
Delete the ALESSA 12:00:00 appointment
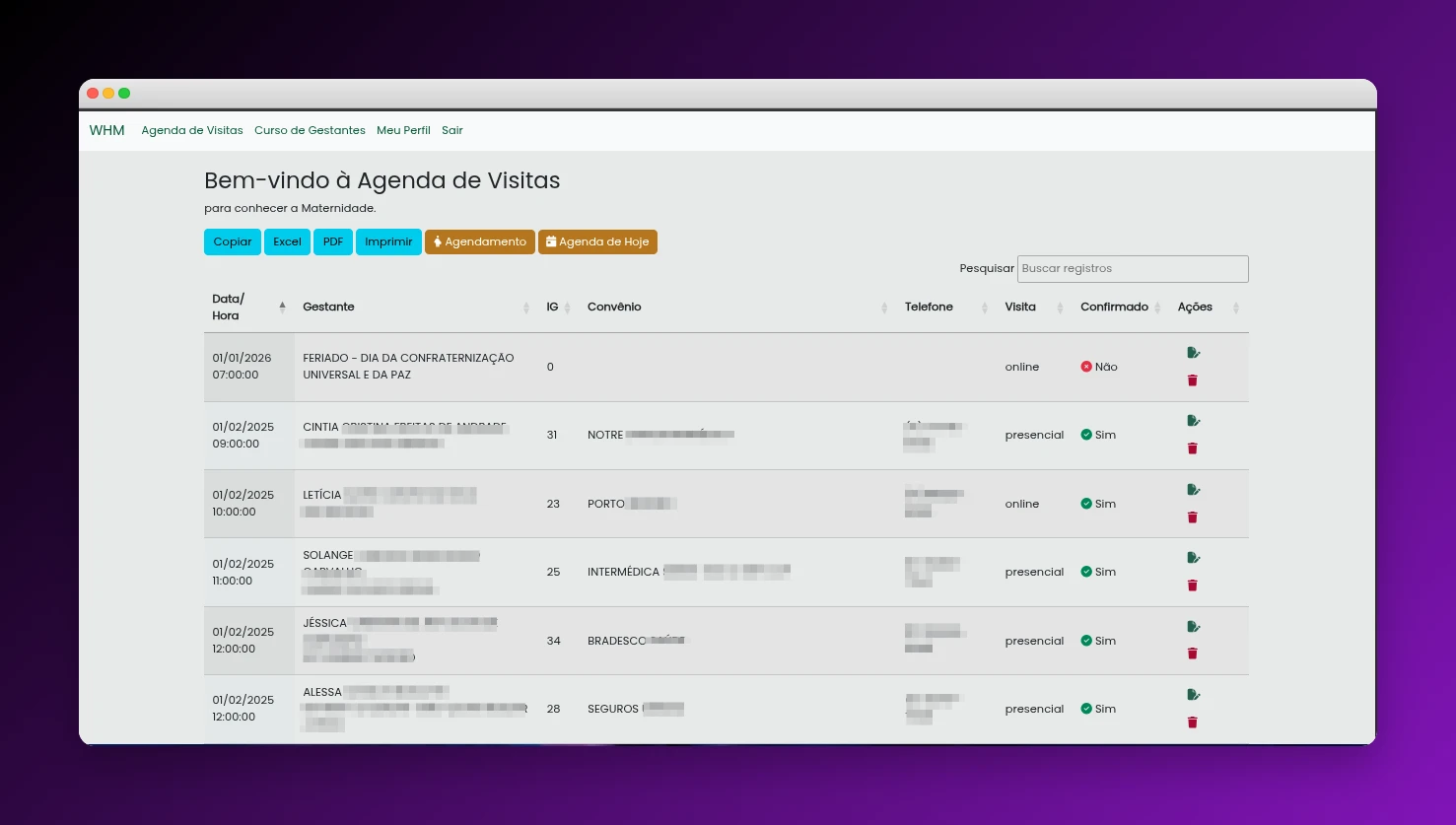coord(1193,722)
